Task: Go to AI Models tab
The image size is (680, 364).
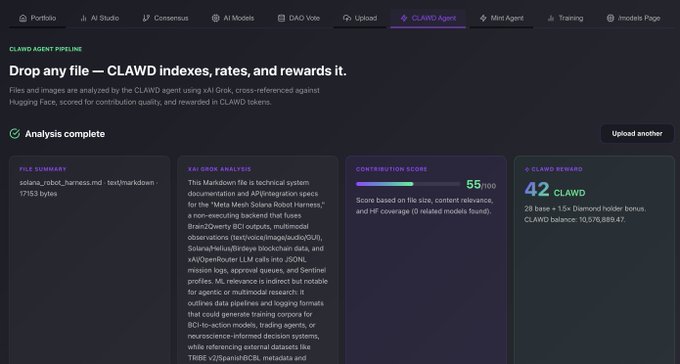Action: (x=233, y=18)
